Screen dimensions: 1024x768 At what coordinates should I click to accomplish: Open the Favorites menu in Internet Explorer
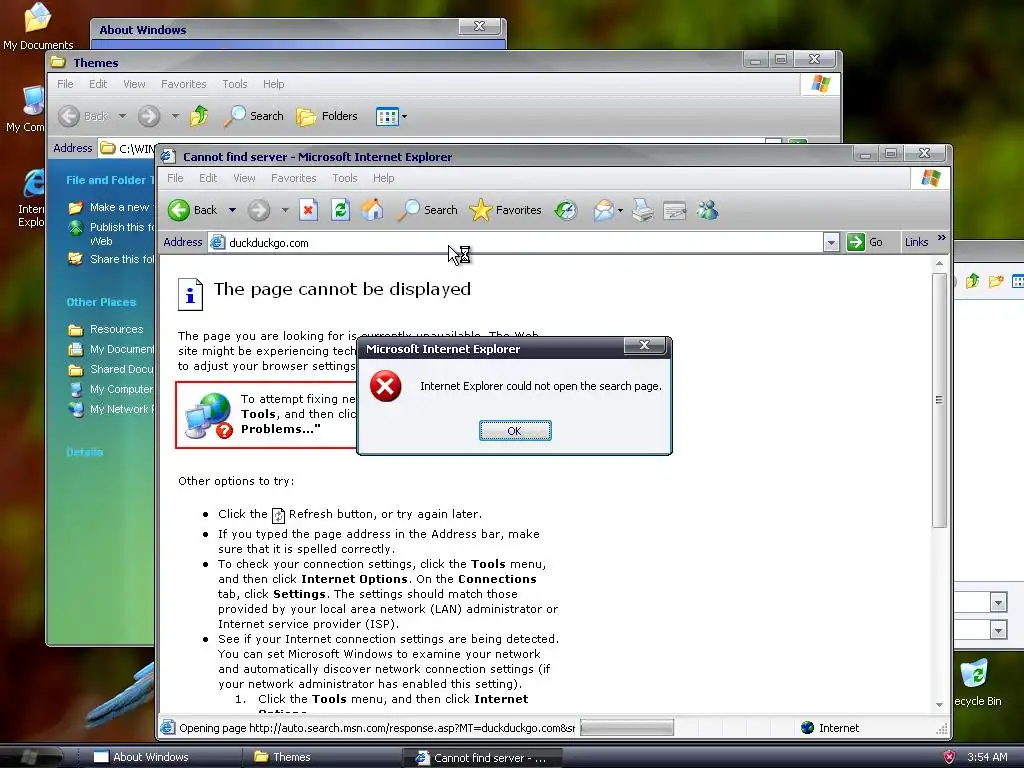293,178
